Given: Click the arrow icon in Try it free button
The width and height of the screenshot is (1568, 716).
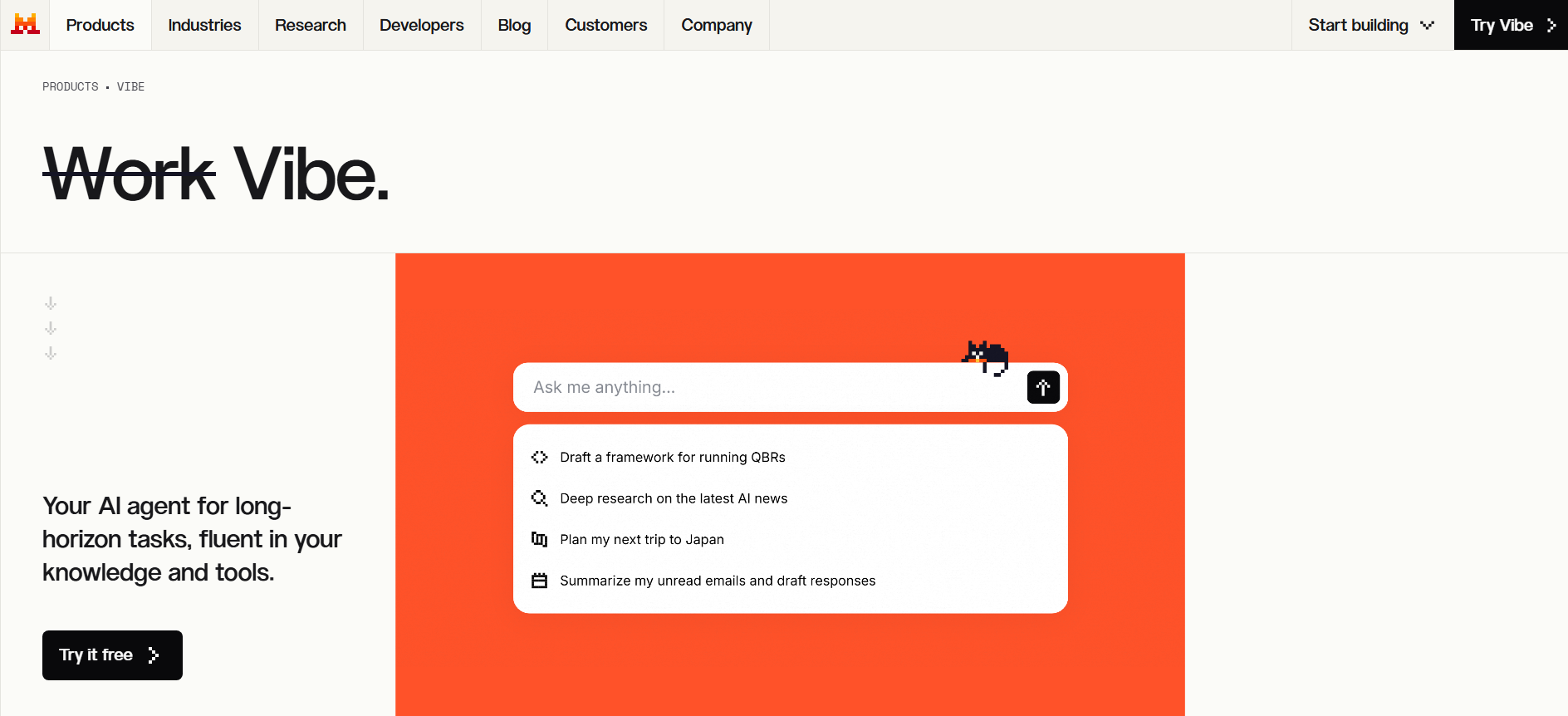Looking at the screenshot, I should click(x=153, y=655).
